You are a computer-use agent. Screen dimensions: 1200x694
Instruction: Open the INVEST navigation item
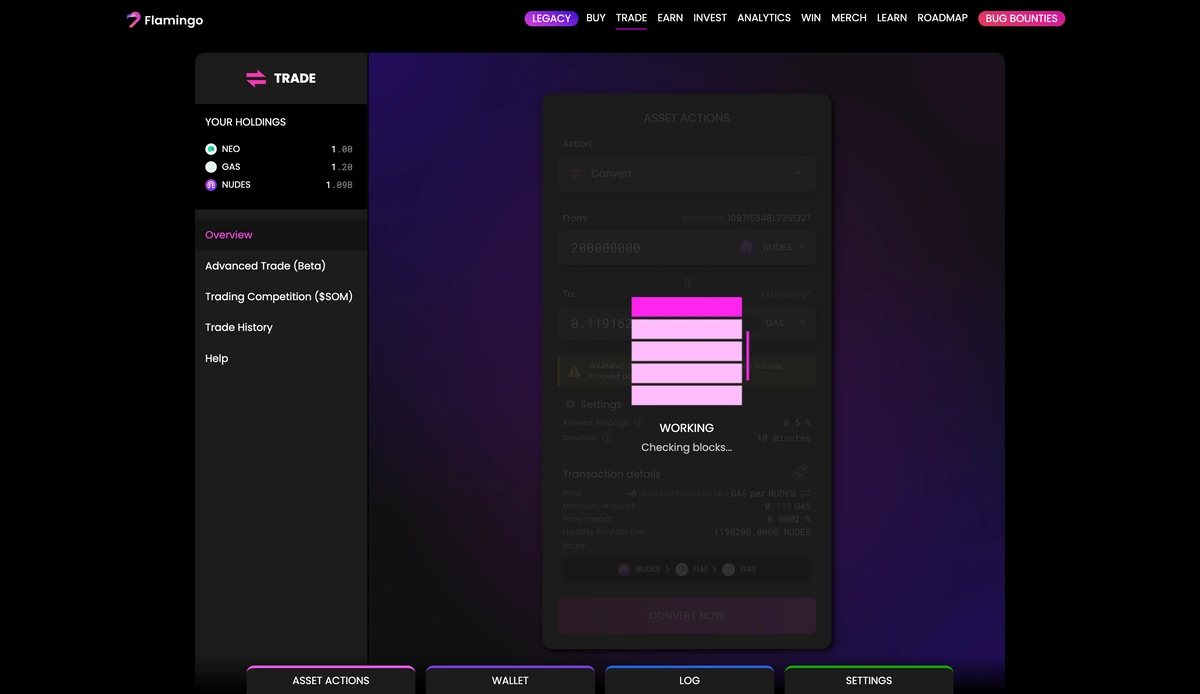pyautogui.click(x=710, y=18)
